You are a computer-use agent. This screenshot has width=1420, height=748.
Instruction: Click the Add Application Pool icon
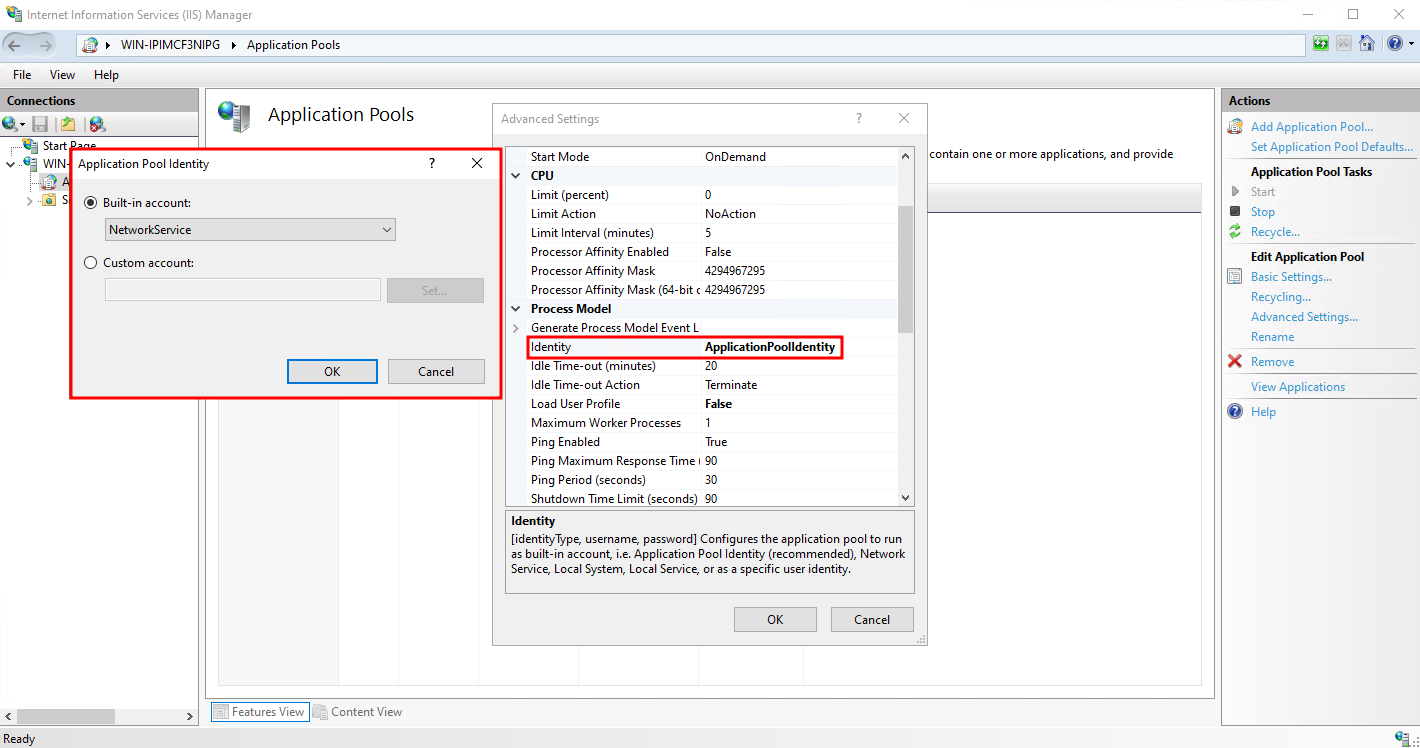pyautogui.click(x=1235, y=127)
